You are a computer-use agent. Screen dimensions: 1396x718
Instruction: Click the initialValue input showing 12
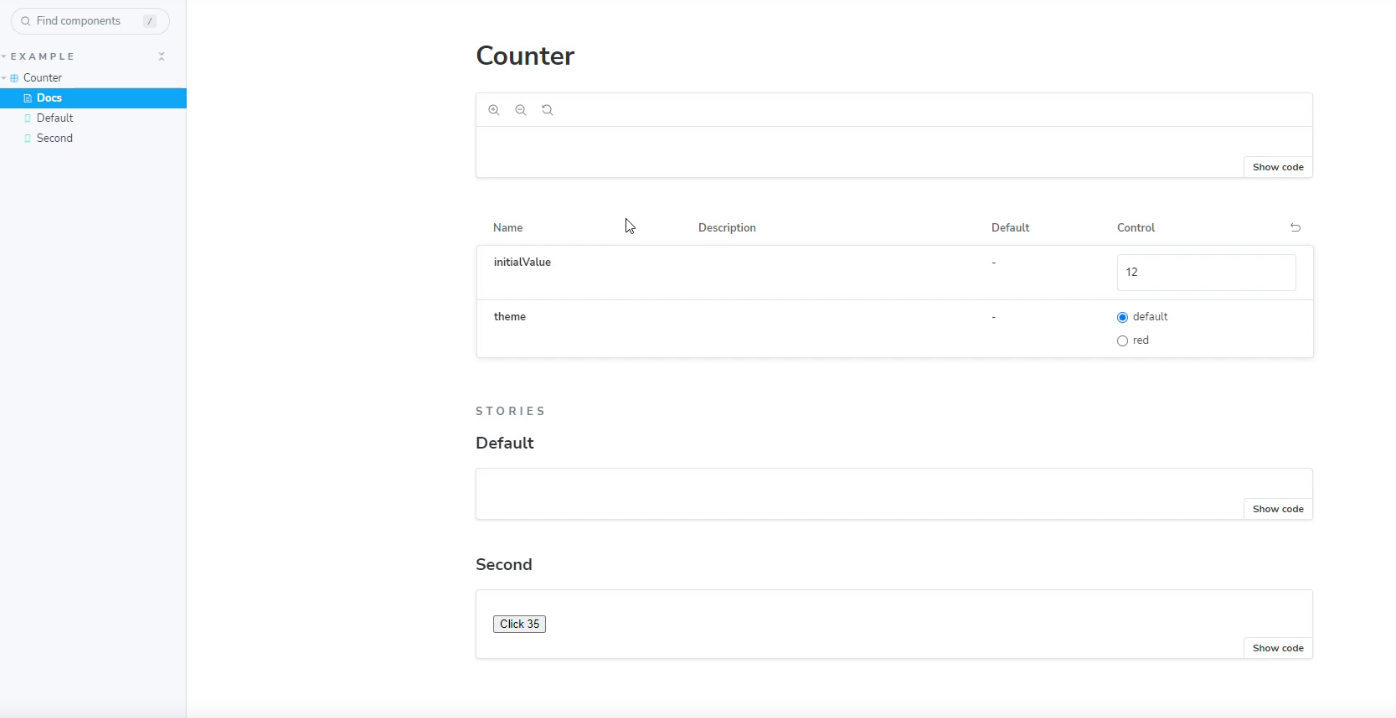1206,272
